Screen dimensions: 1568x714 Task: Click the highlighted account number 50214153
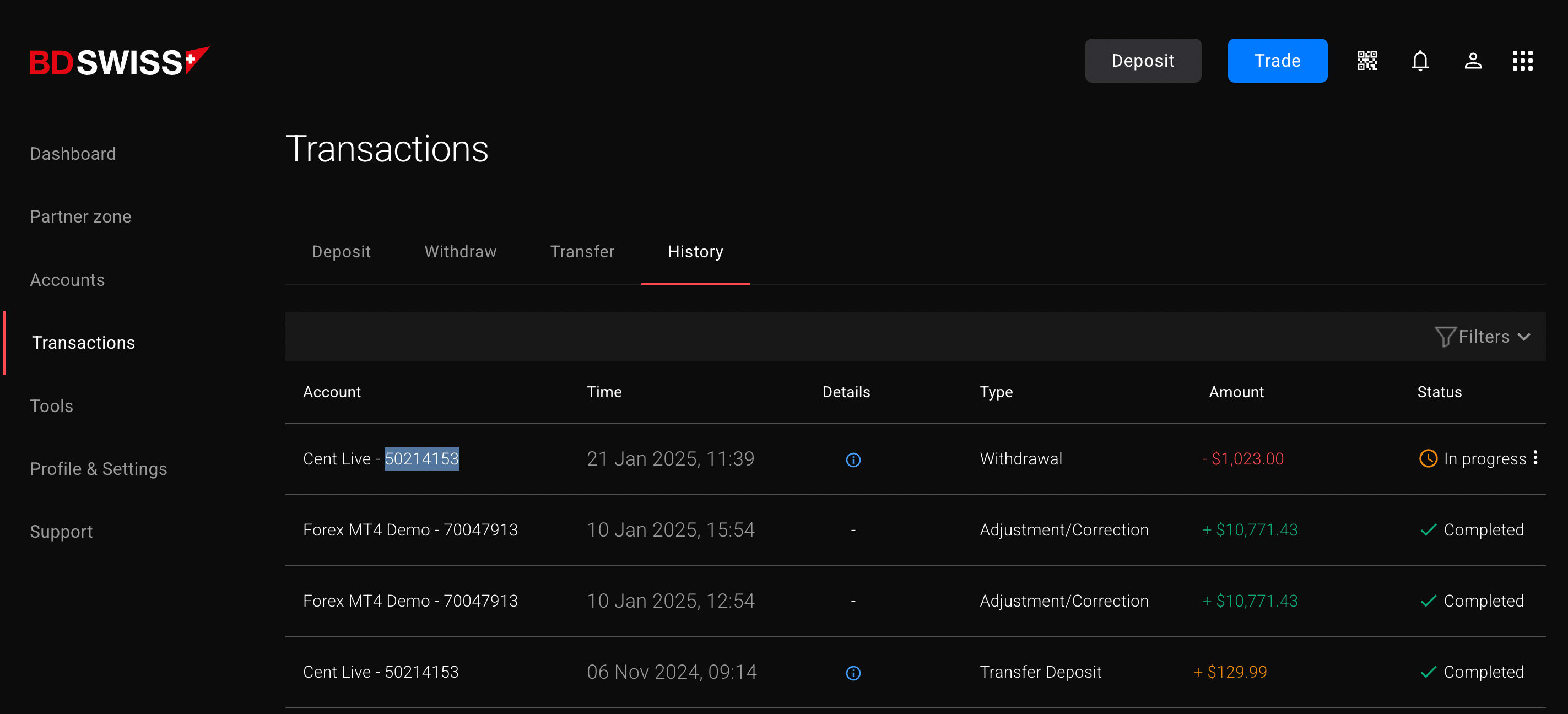tap(421, 458)
